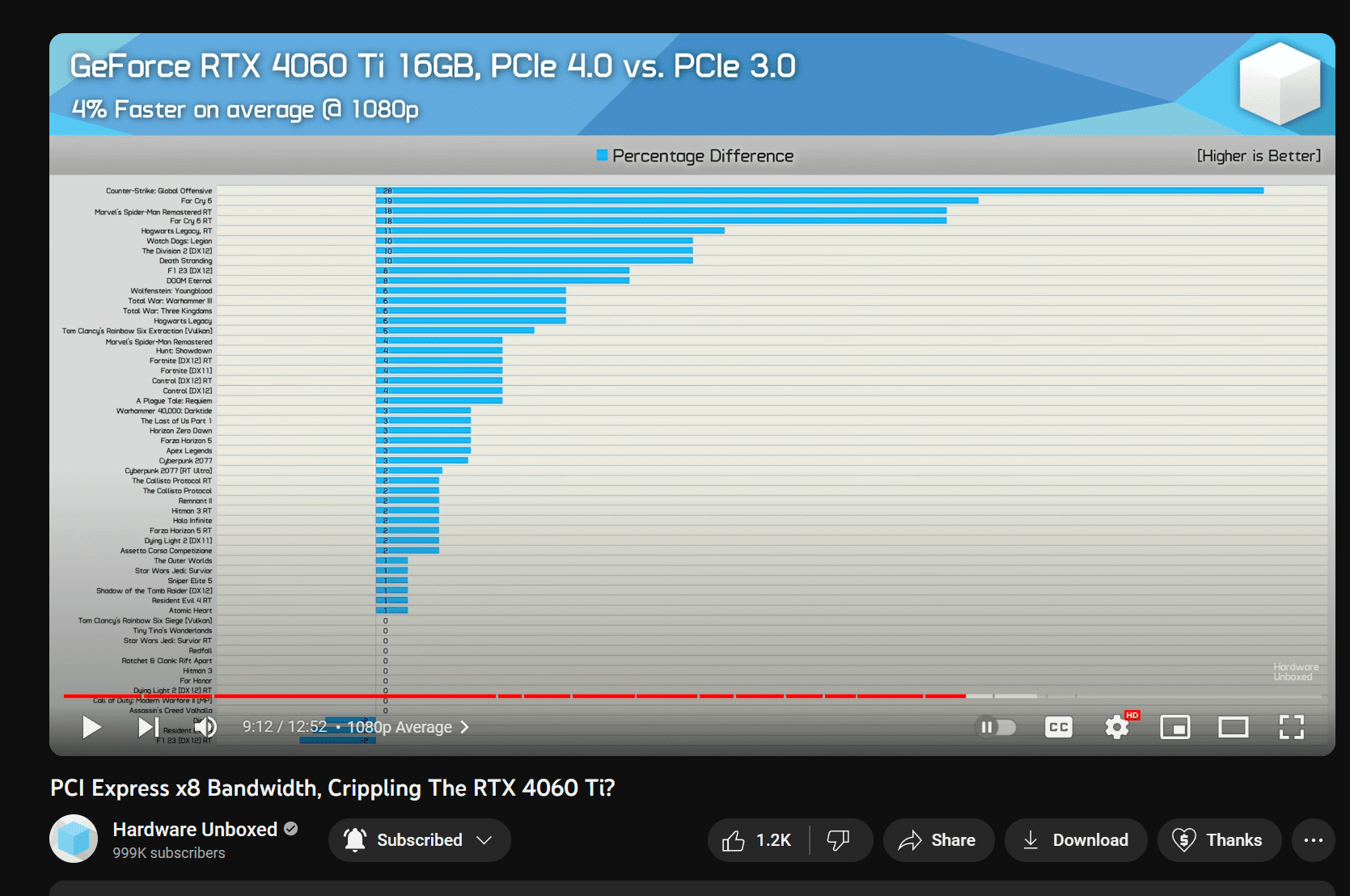1350x896 pixels.
Task: Click the Death Stranding chart label
Action: [185, 261]
